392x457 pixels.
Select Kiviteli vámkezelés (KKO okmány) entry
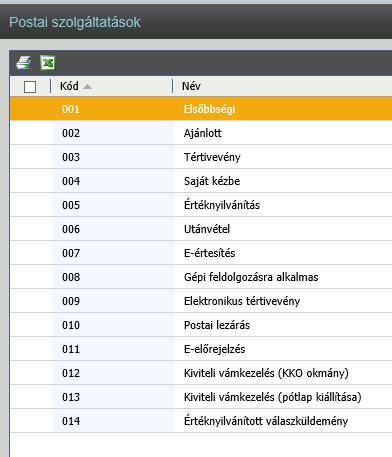tap(266, 373)
